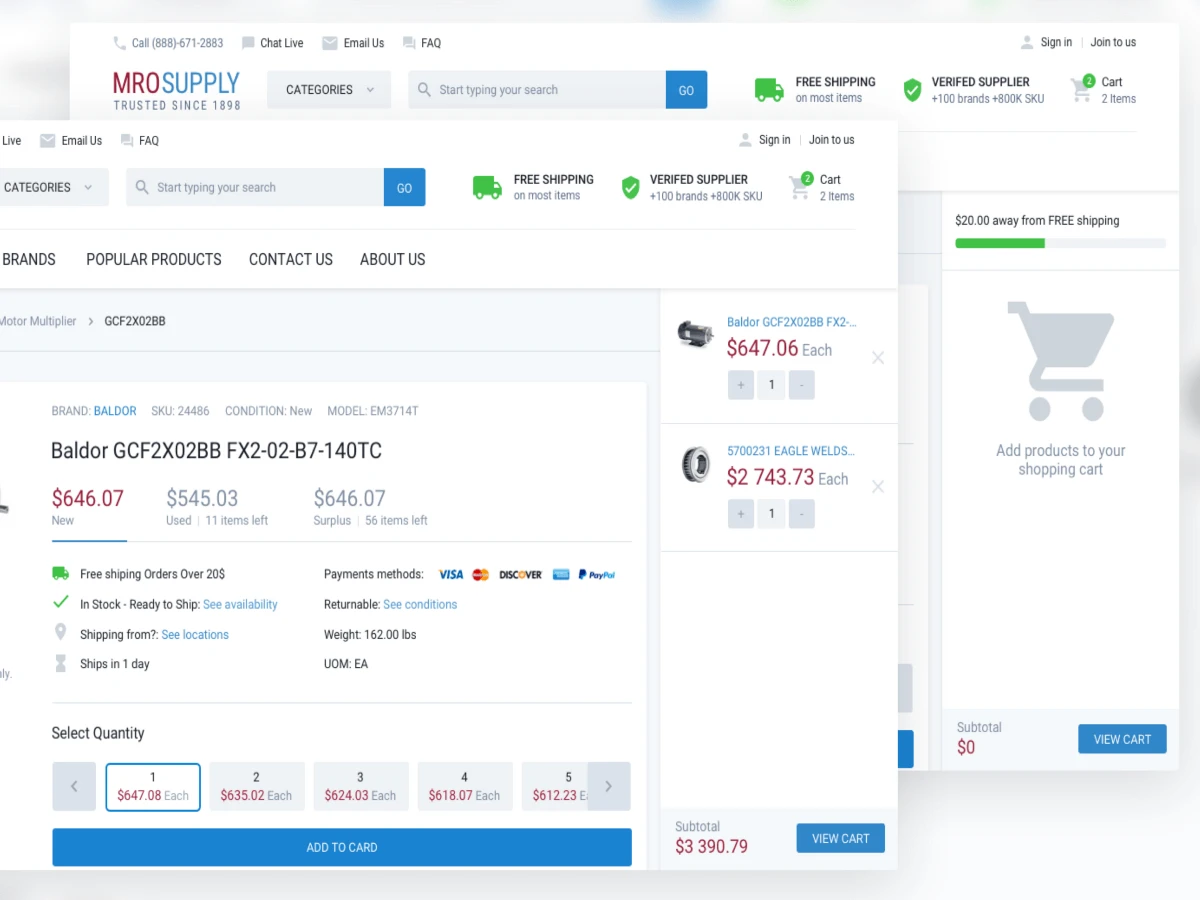Click green truck icon in front window header
Image resolution: width=1200 pixels, height=900 pixels.
coord(487,188)
